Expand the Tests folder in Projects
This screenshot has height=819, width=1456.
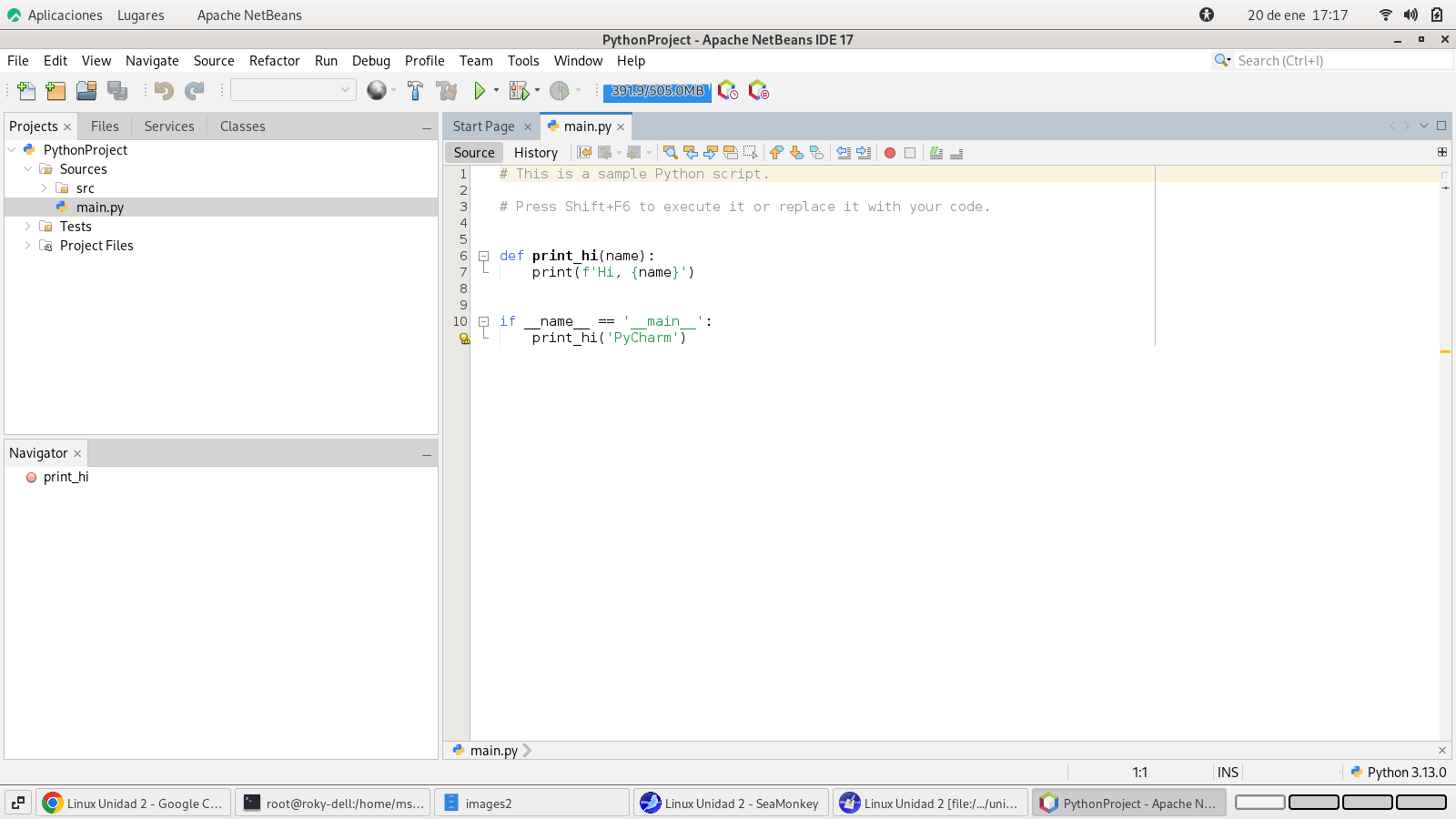(x=27, y=227)
